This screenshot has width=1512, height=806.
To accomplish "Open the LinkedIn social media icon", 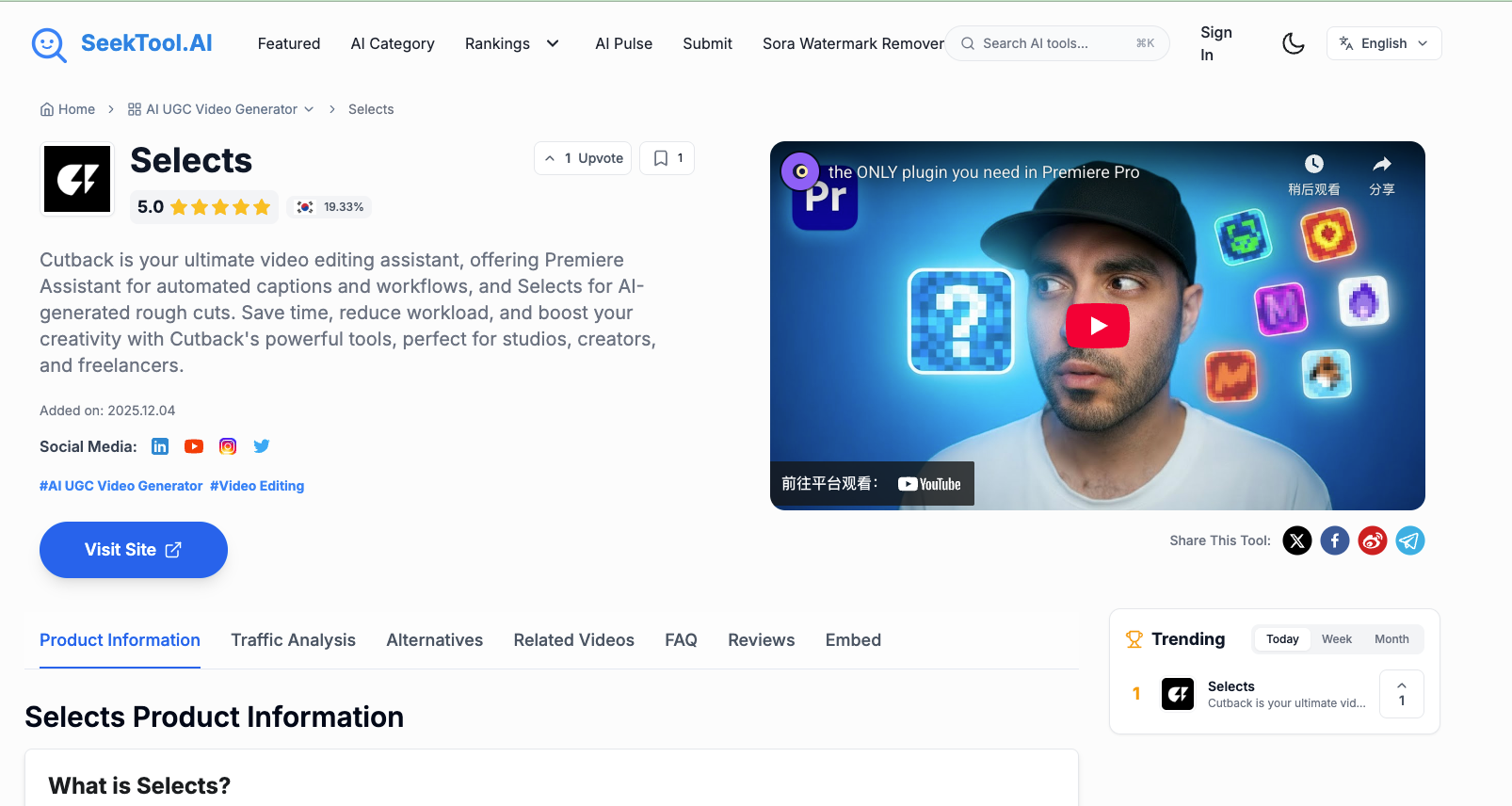I will 160,446.
